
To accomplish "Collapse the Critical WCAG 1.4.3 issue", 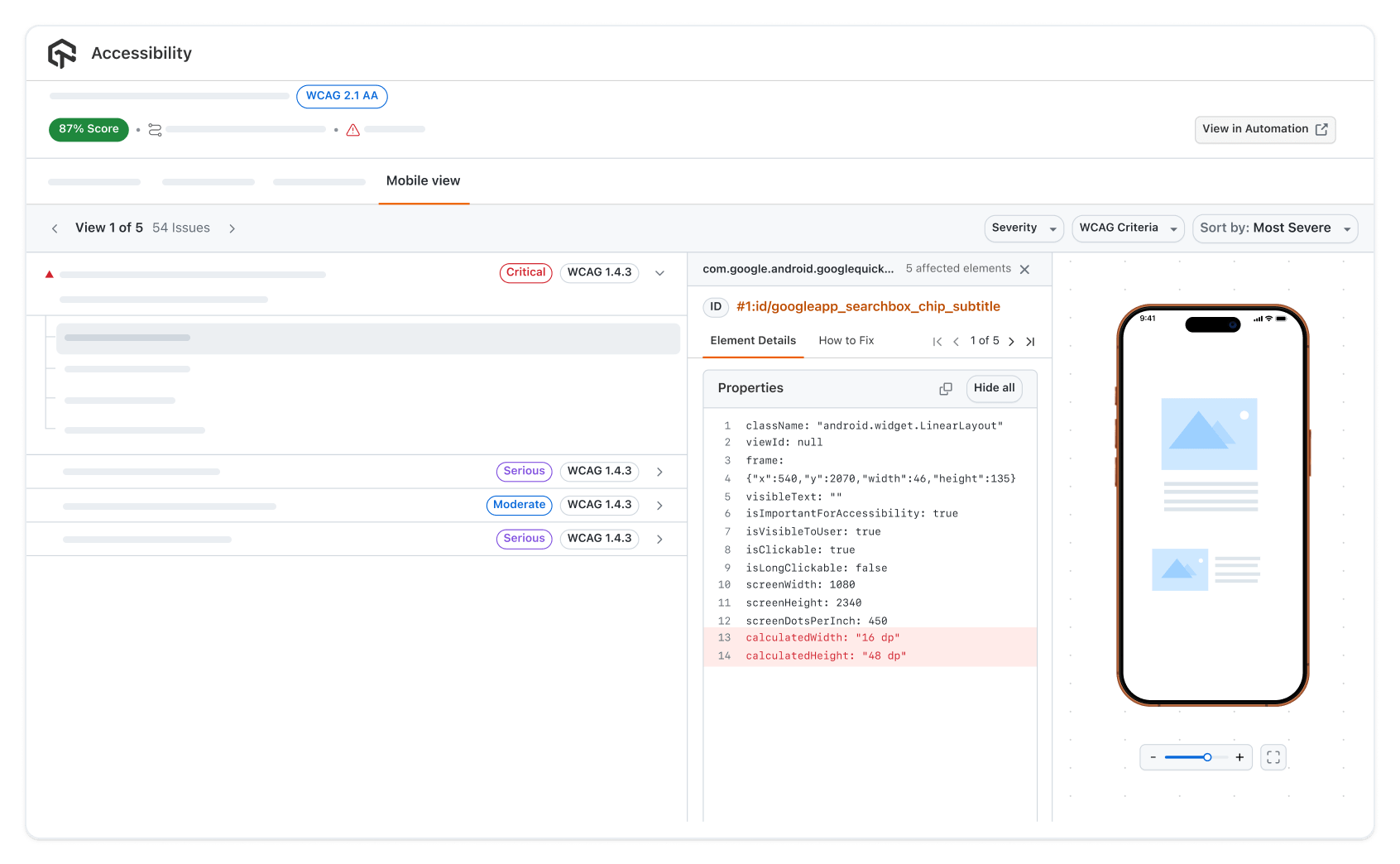I will point(659,272).
